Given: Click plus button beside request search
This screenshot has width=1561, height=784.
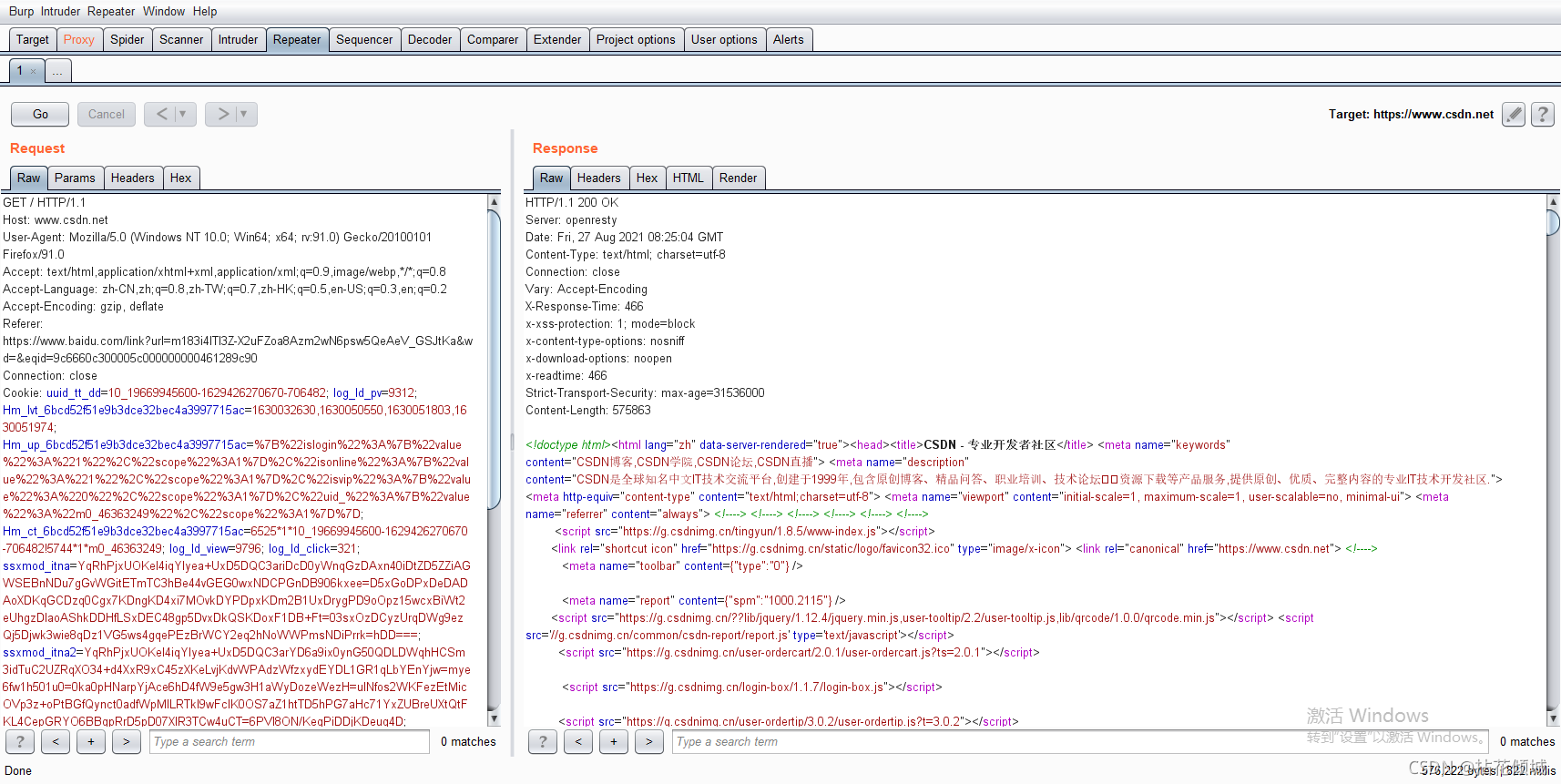Looking at the screenshot, I should point(91,742).
